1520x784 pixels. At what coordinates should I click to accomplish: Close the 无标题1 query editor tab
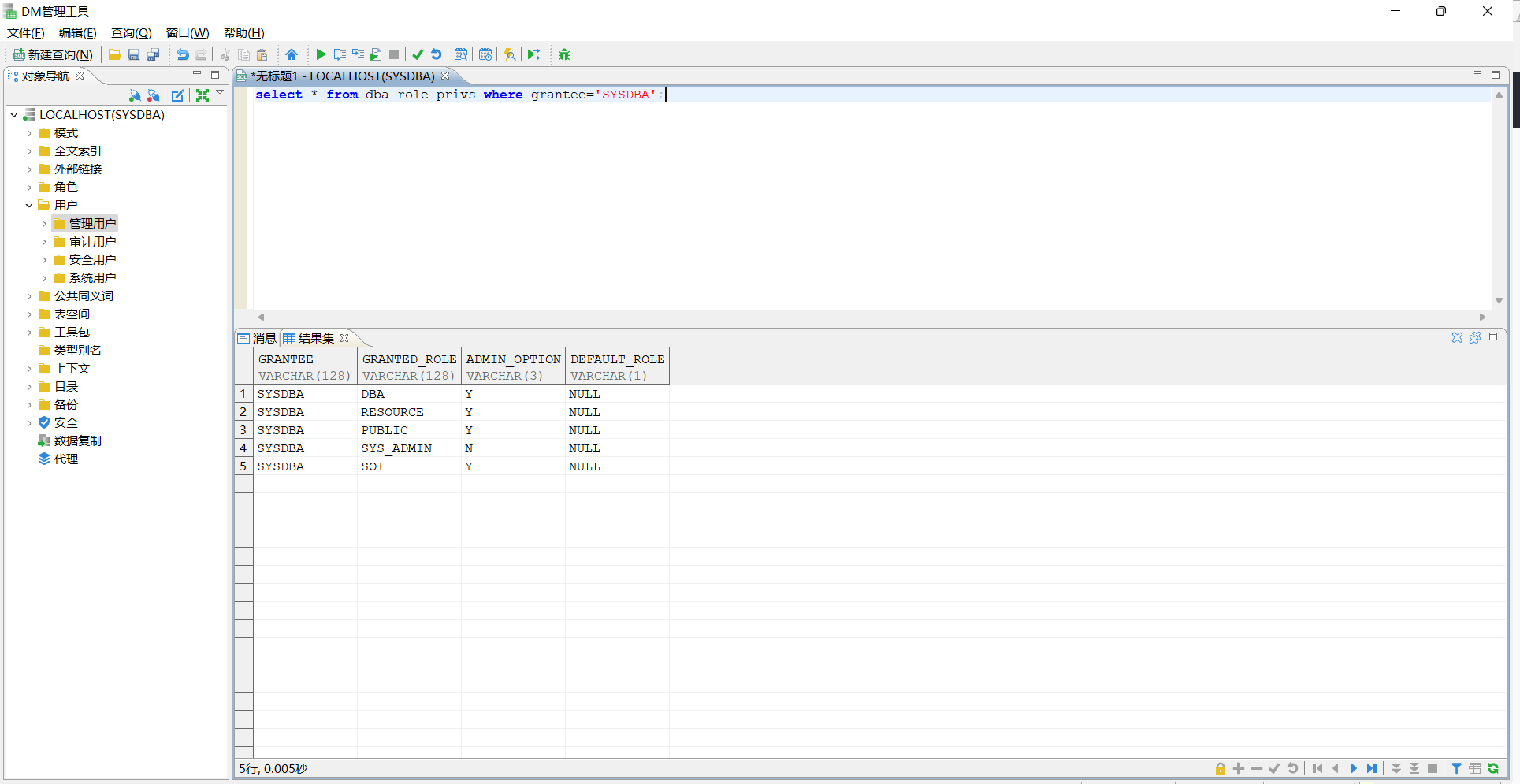445,76
